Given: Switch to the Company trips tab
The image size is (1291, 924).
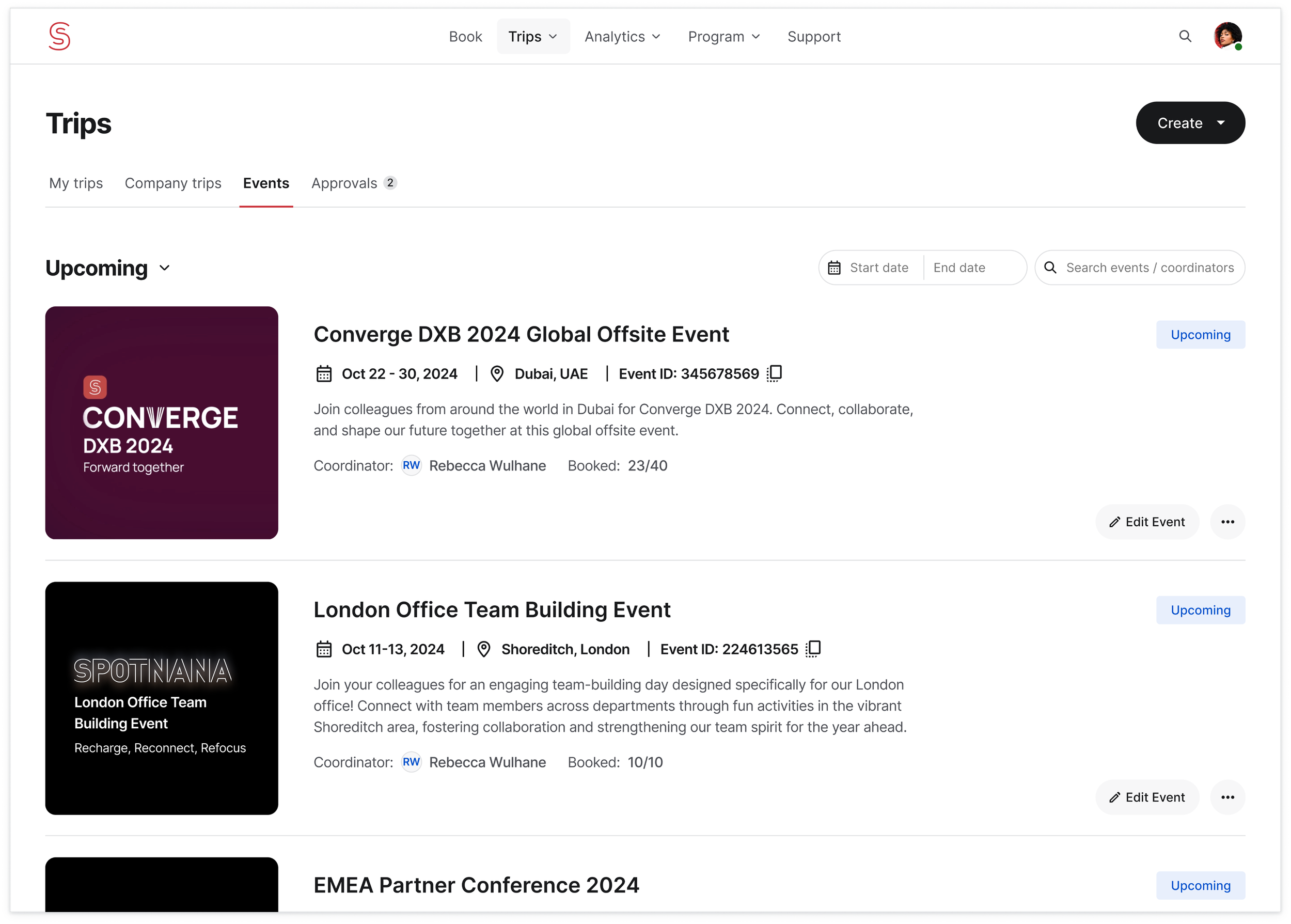Looking at the screenshot, I should [x=173, y=183].
